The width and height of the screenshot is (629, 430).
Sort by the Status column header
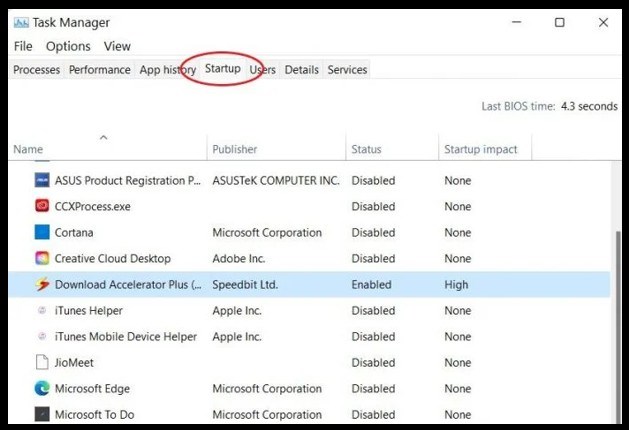pos(392,149)
